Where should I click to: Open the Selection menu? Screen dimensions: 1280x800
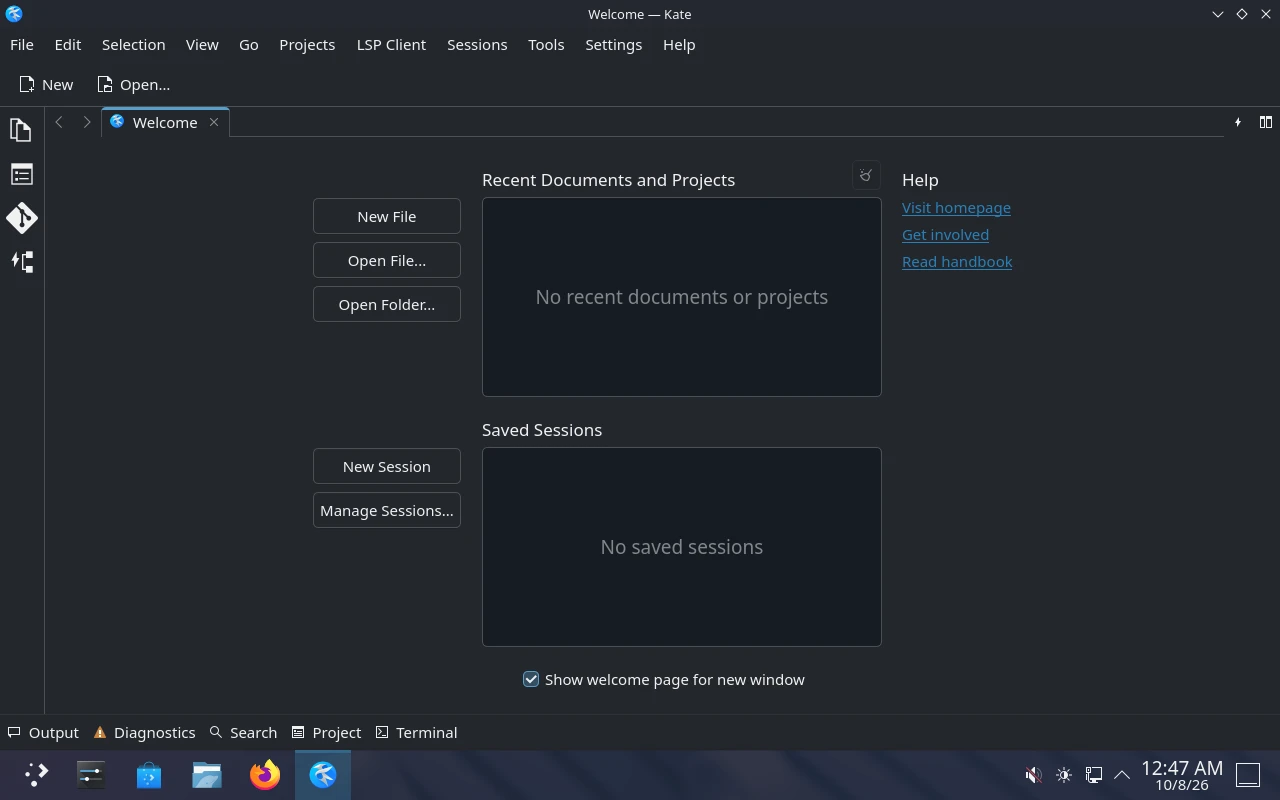[x=133, y=45]
